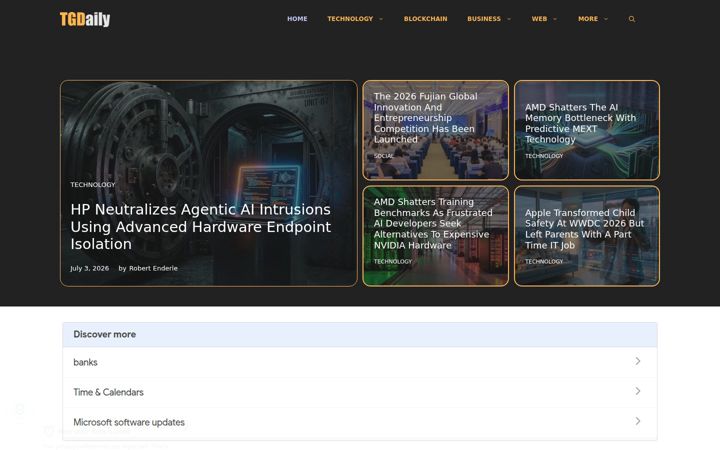Expand the More dropdown arrow

[x=606, y=19]
